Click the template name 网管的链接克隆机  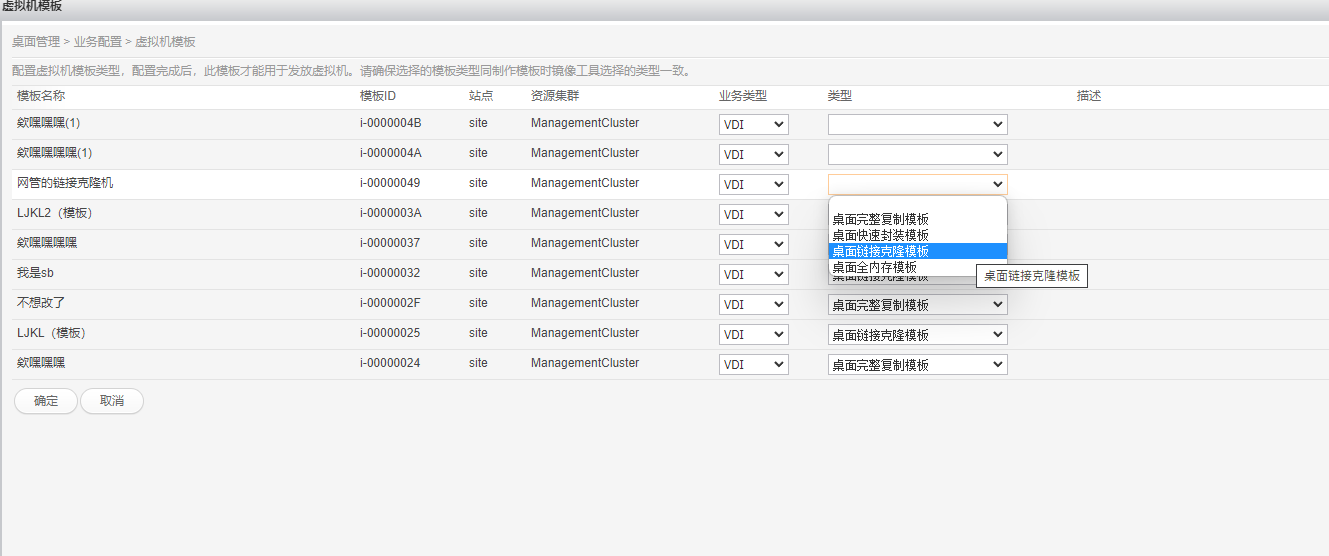(72, 183)
